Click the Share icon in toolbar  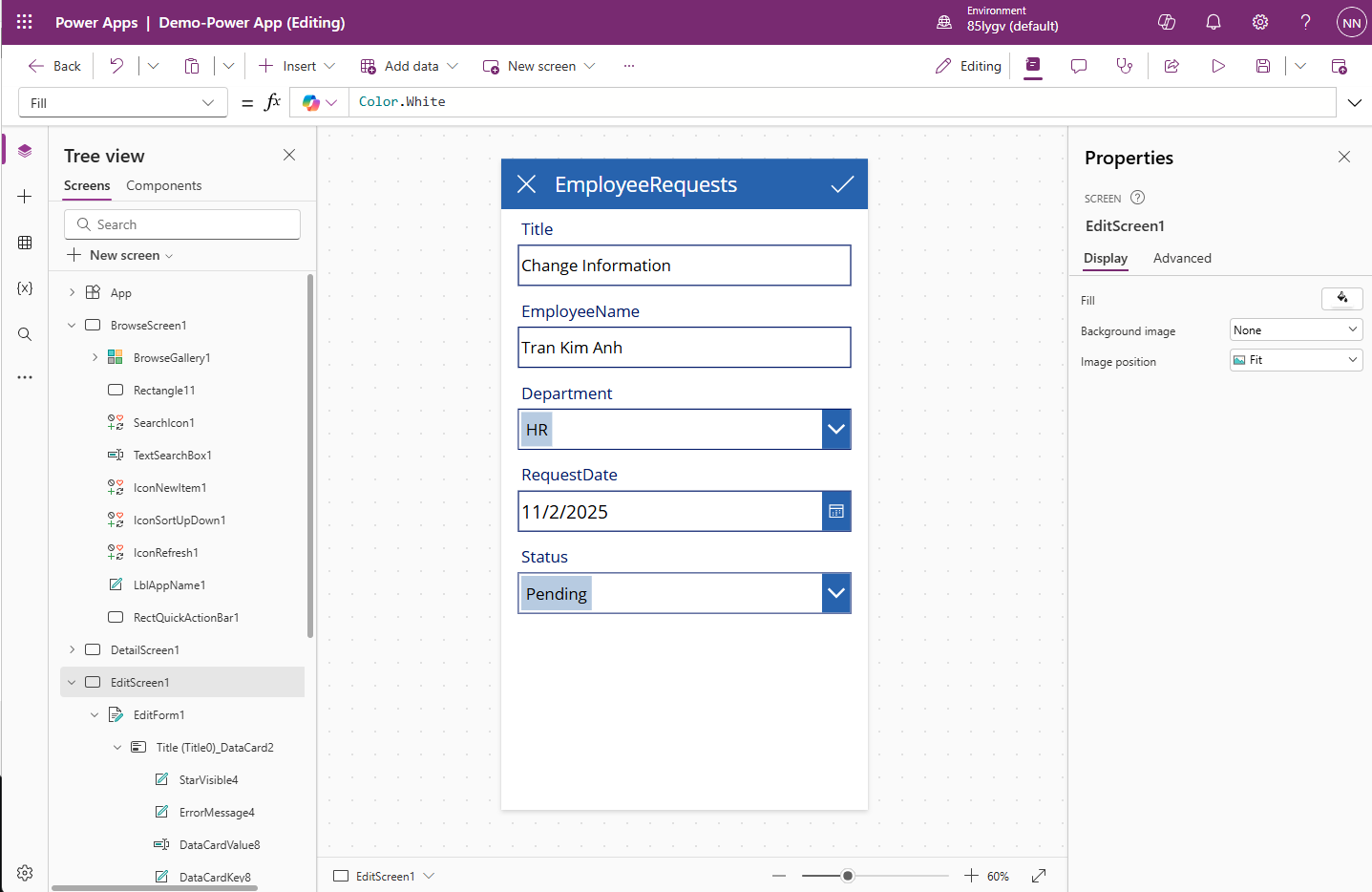click(1171, 66)
